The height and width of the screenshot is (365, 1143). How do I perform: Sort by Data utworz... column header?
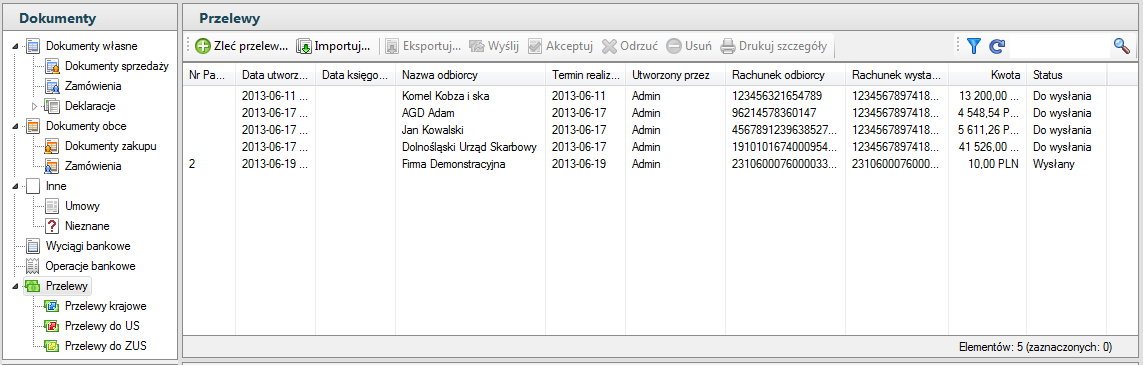[x=276, y=75]
